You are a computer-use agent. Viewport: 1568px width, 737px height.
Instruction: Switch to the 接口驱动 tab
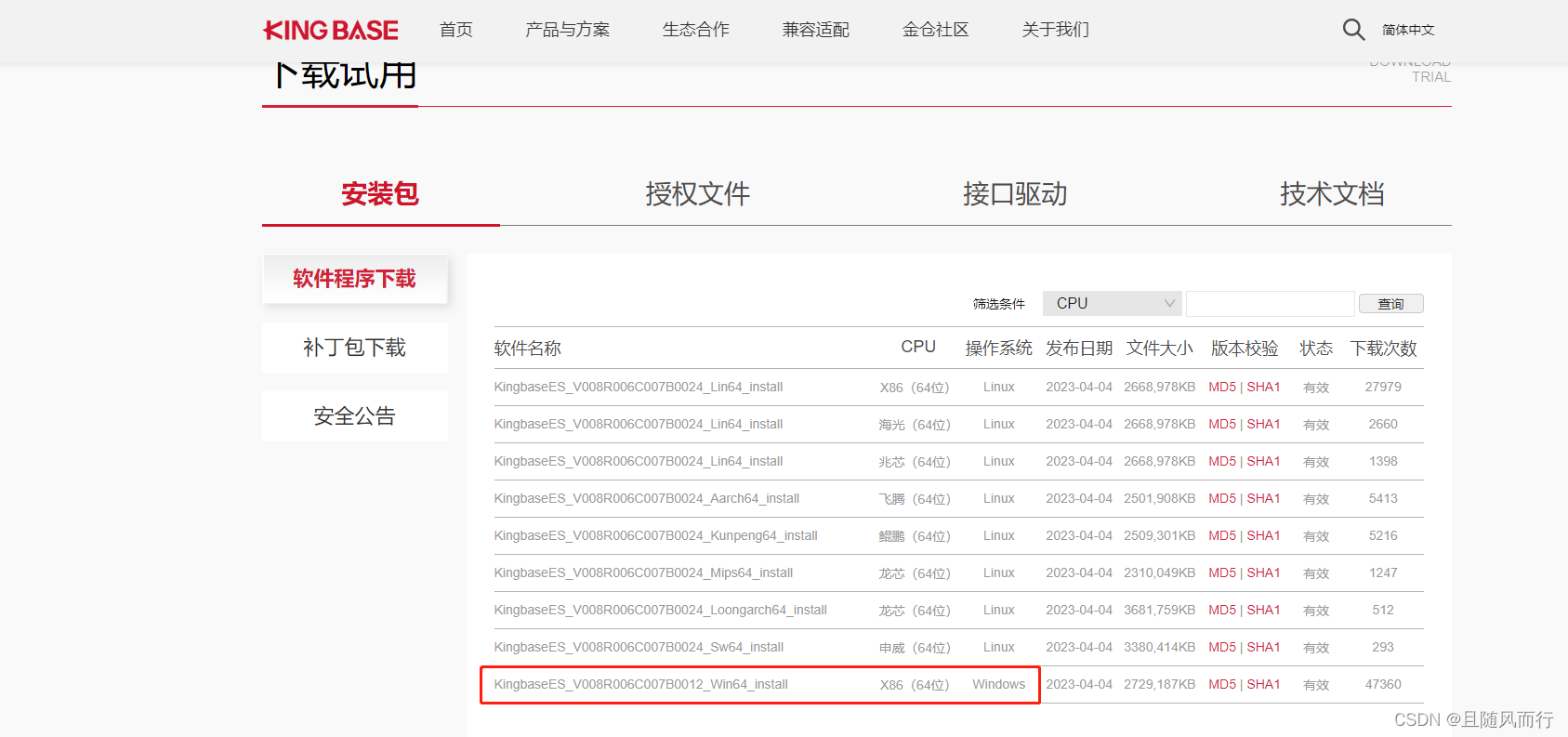[x=1015, y=193]
